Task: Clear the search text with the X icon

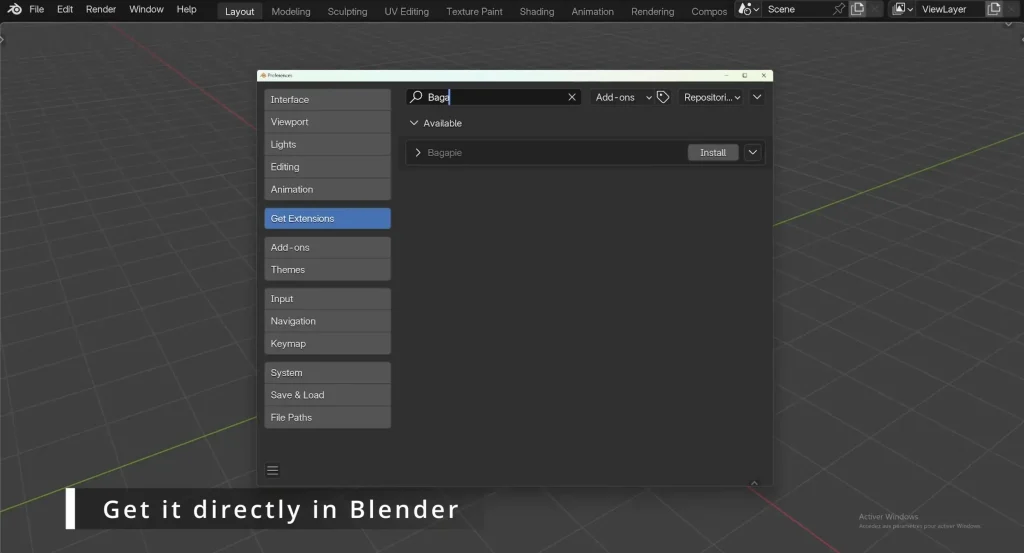Action: click(x=572, y=97)
